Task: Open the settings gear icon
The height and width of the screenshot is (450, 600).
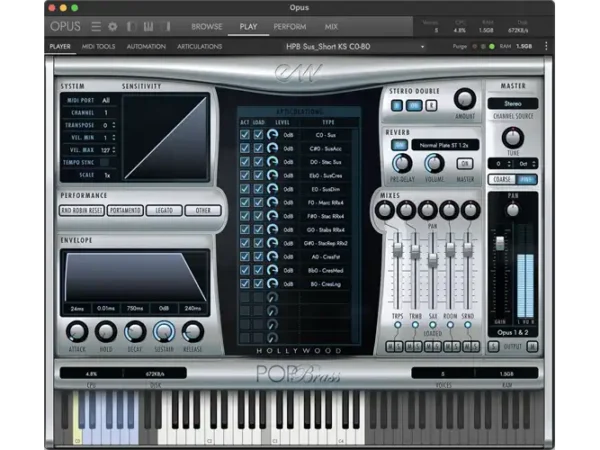Action: pyautogui.click(x=112, y=26)
